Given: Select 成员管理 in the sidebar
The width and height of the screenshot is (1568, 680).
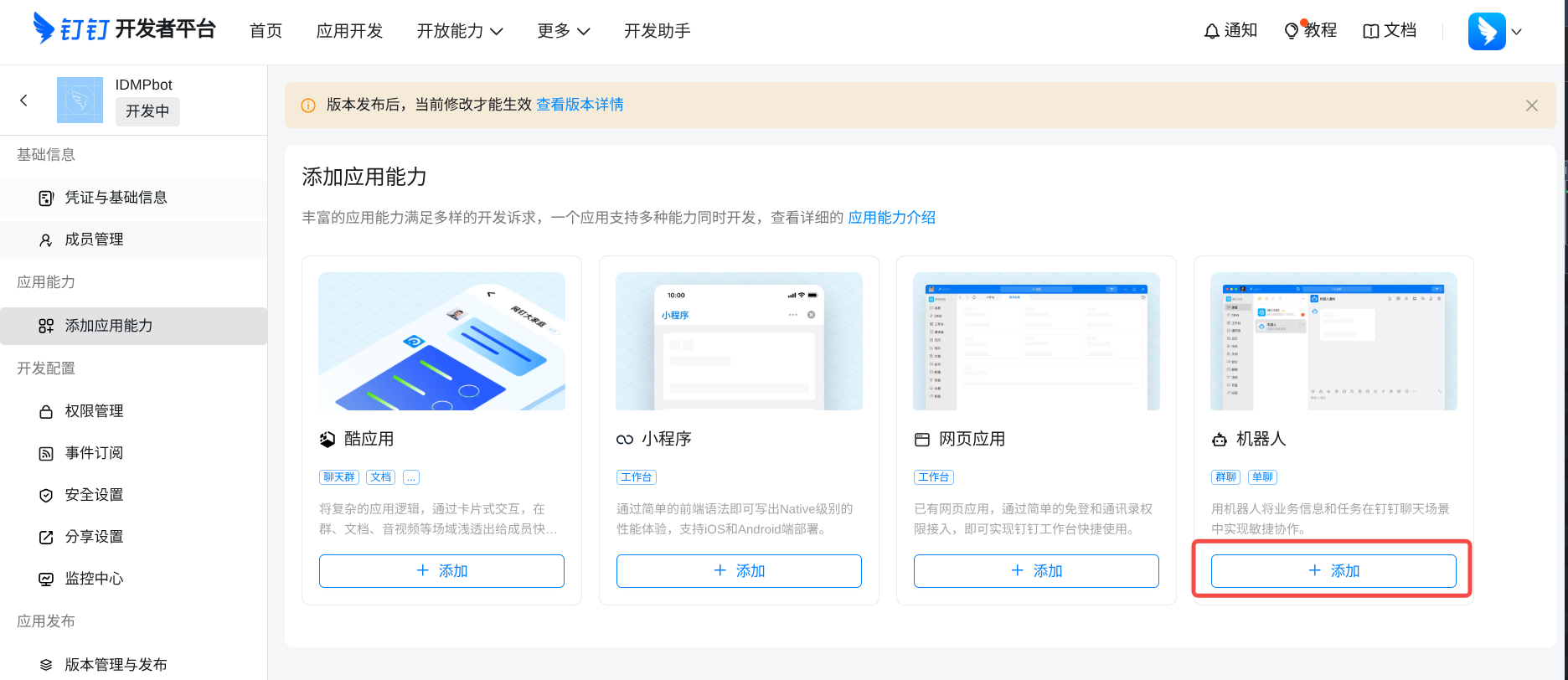Looking at the screenshot, I should pyautogui.click(x=134, y=240).
